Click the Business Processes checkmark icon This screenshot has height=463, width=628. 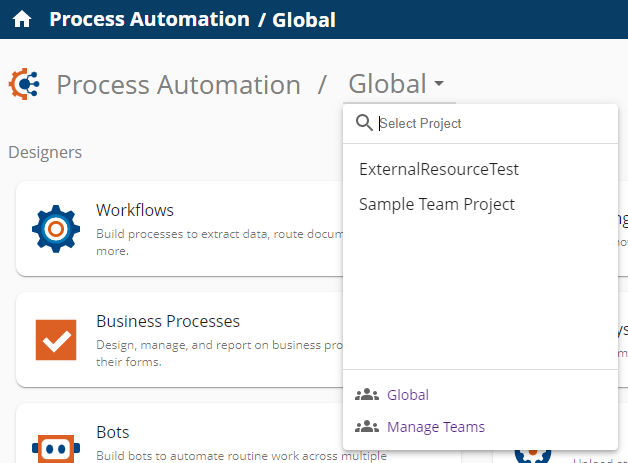point(56,340)
